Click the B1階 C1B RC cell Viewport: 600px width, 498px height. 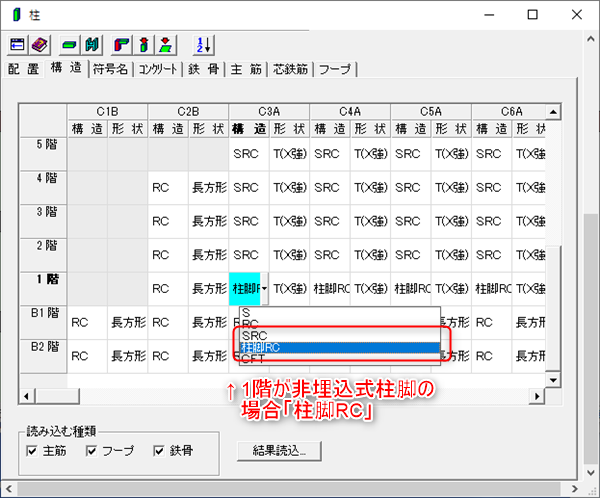87,323
